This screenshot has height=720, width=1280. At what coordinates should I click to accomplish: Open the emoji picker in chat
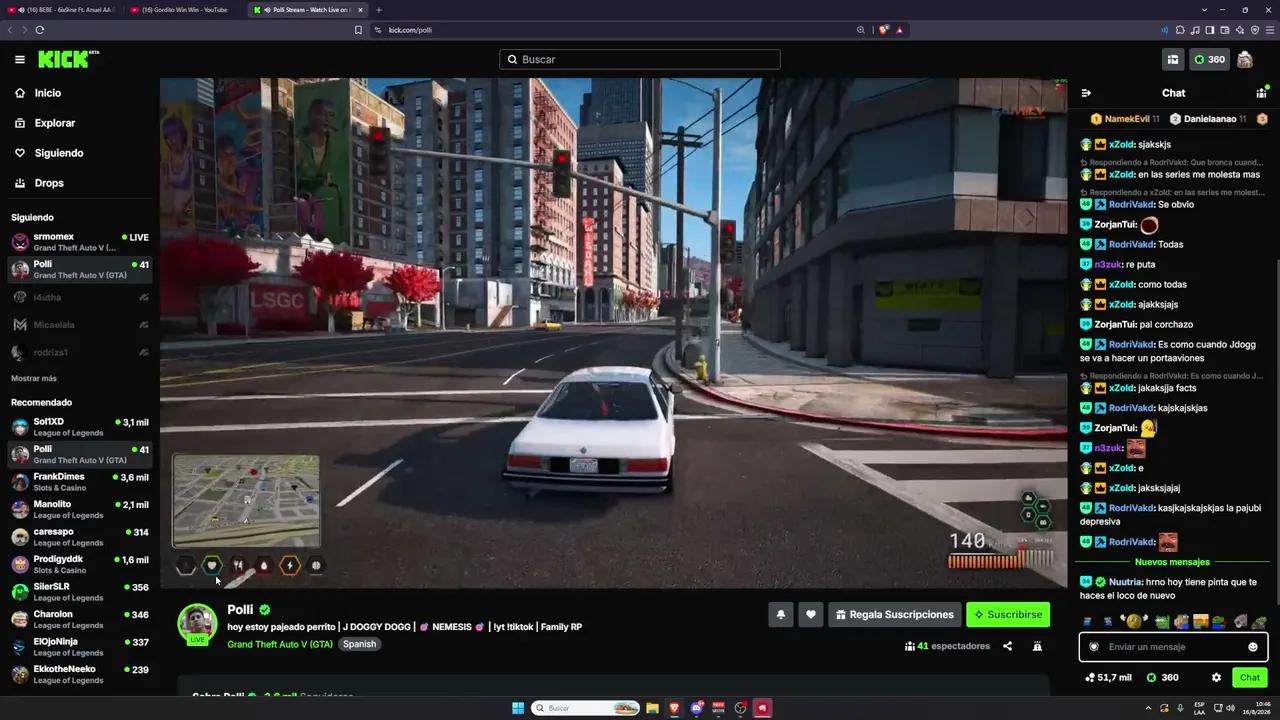(x=1253, y=647)
